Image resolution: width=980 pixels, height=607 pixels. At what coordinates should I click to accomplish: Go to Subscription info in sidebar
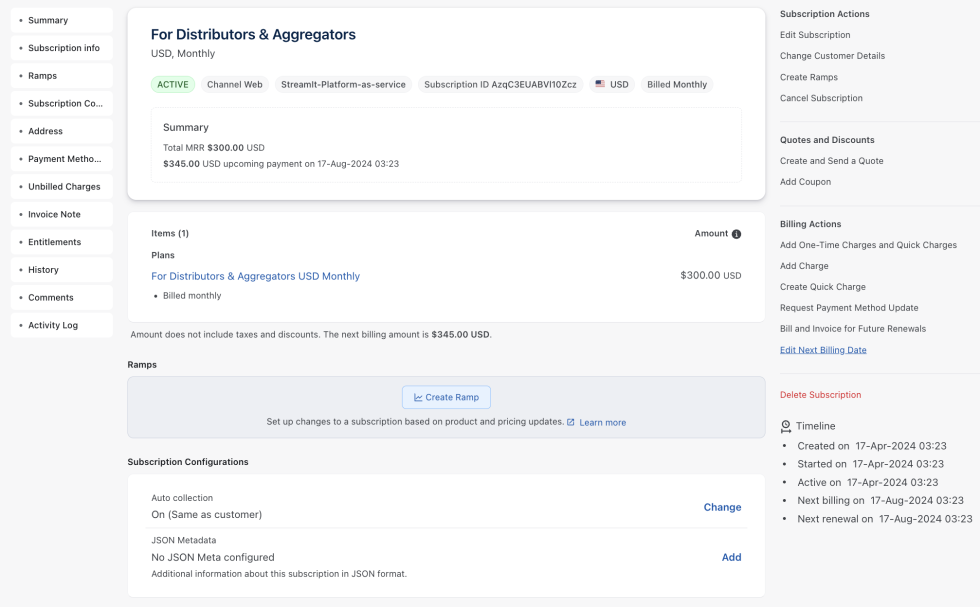pos(63,48)
